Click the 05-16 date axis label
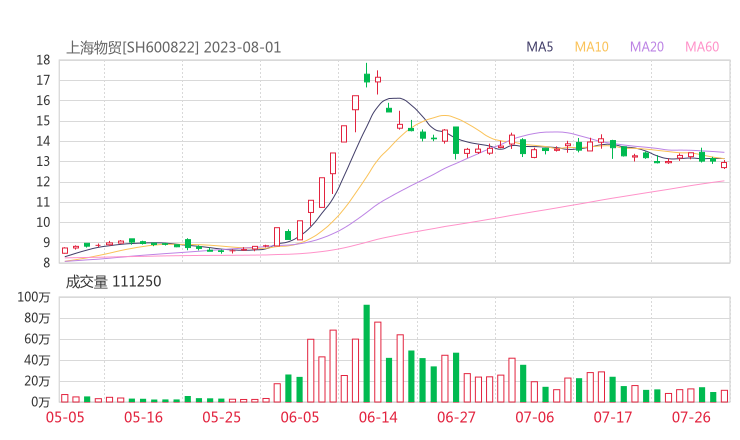Viewport: 740px width, 440px height. (x=143, y=417)
